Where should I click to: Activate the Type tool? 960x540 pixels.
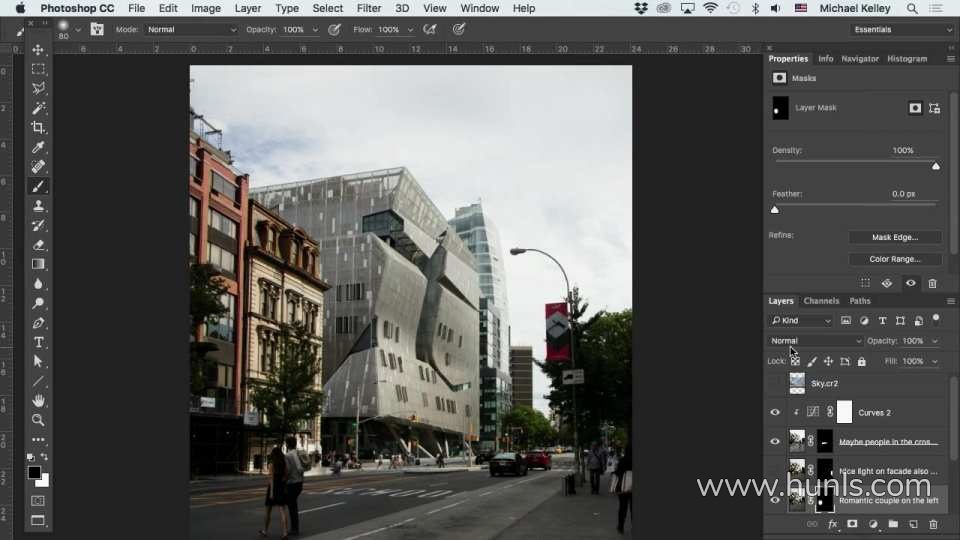pyautogui.click(x=38, y=342)
